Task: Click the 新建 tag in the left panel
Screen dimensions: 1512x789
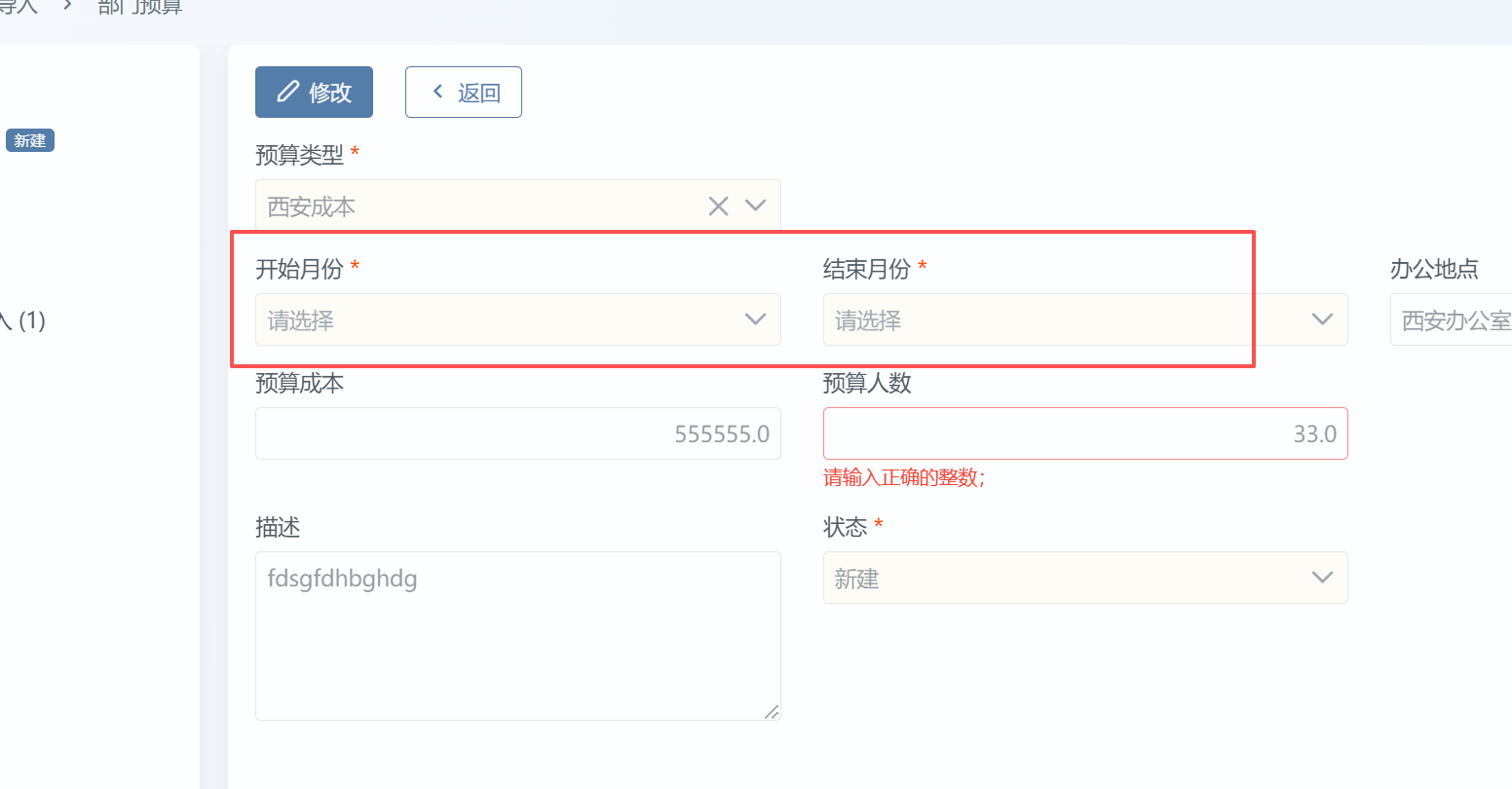Action: 30,140
